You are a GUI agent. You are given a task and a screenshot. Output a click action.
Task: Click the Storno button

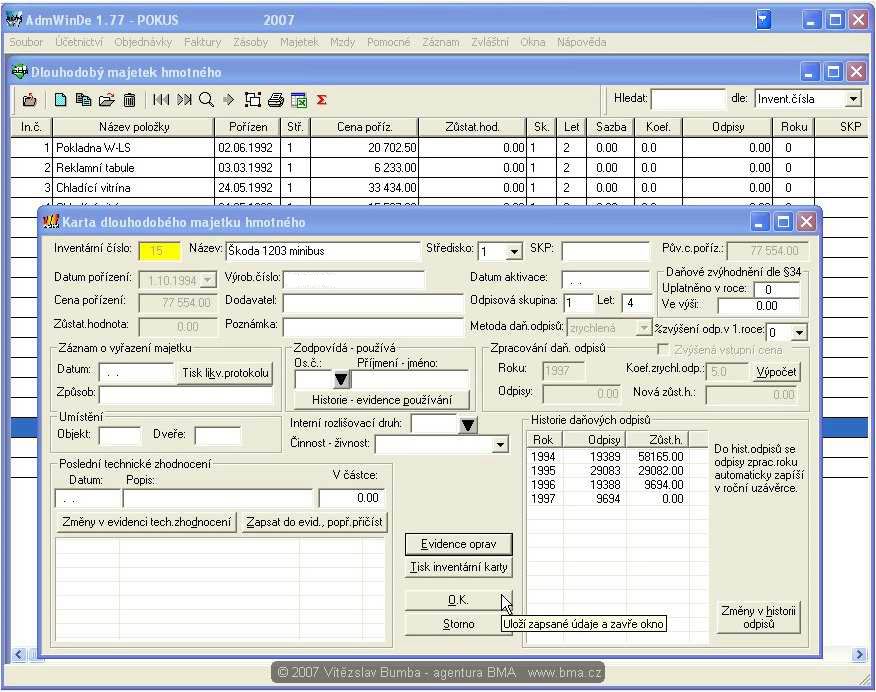(x=458, y=624)
